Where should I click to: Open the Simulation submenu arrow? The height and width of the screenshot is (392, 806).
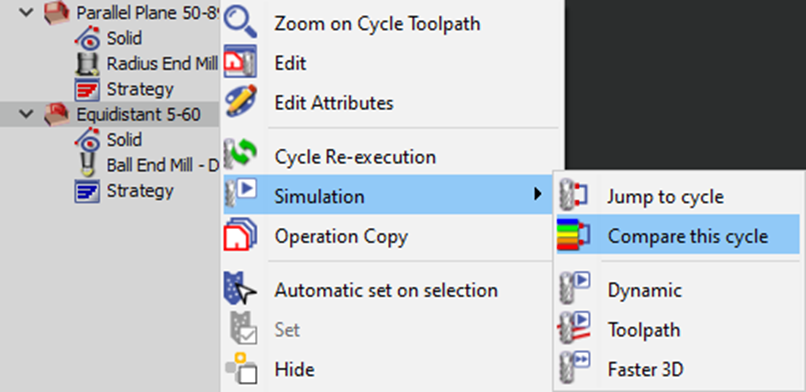537,194
